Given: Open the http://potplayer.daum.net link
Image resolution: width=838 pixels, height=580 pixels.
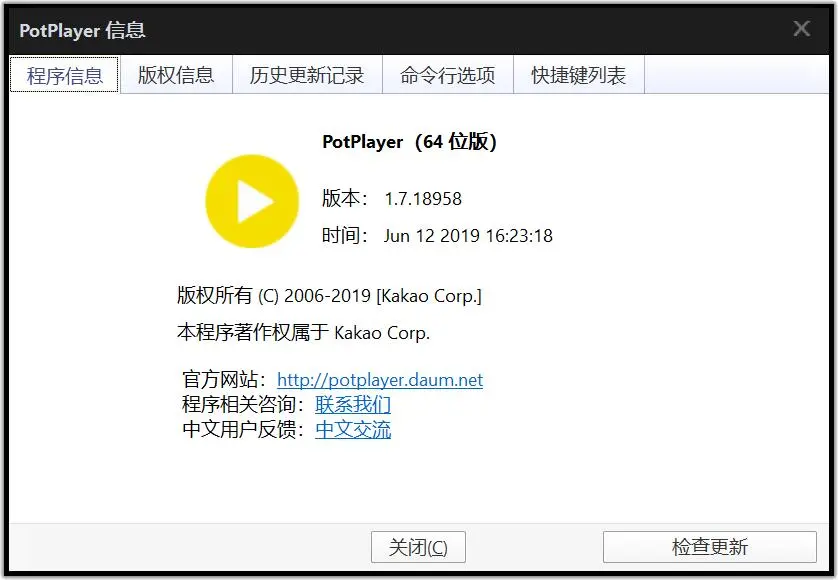Looking at the screenshot, I should 380,380.
